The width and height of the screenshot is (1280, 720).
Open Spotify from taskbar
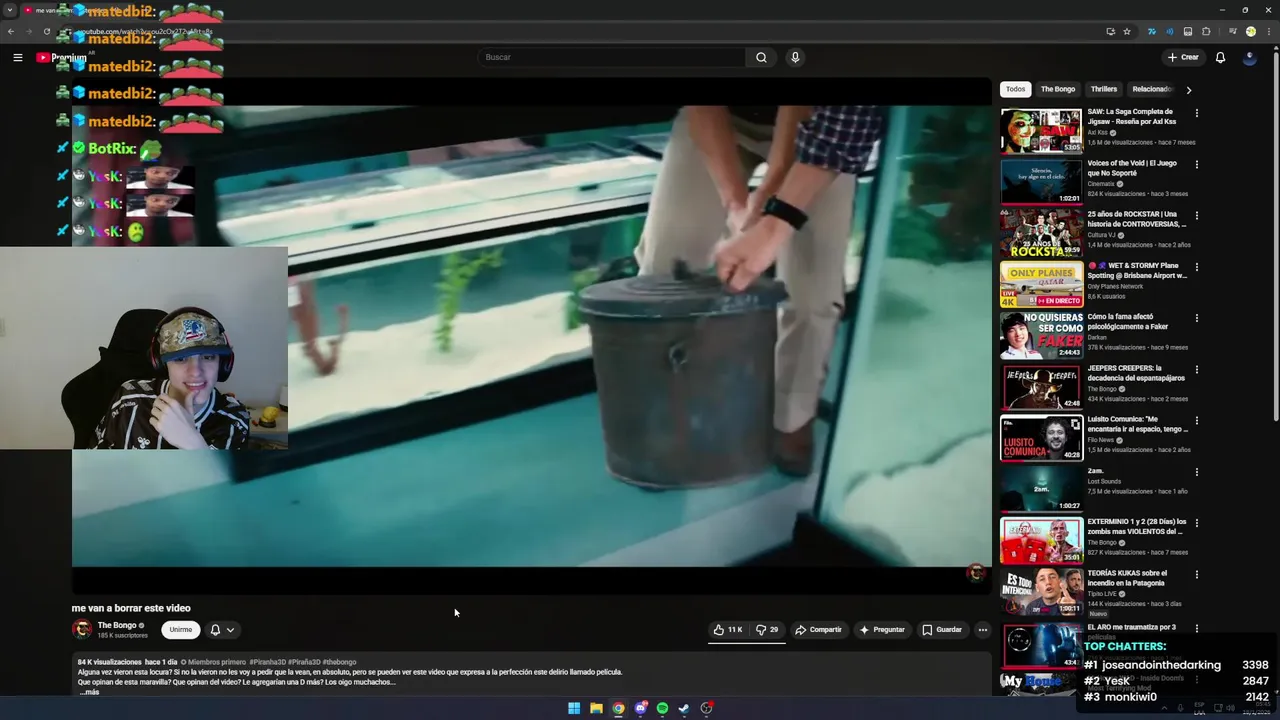(x=662, y=708)
